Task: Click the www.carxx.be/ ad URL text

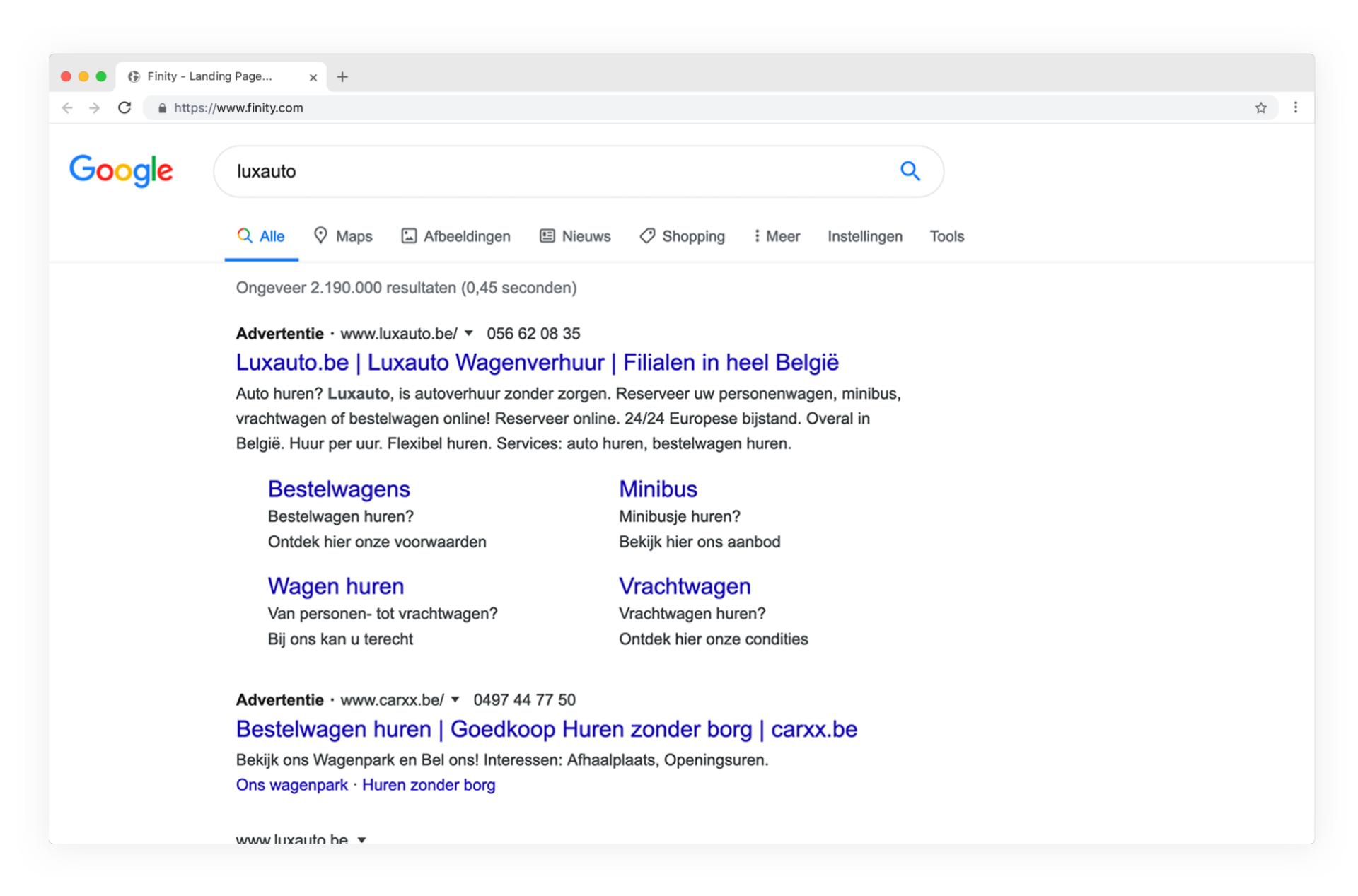Action: (x=393, y=699)
